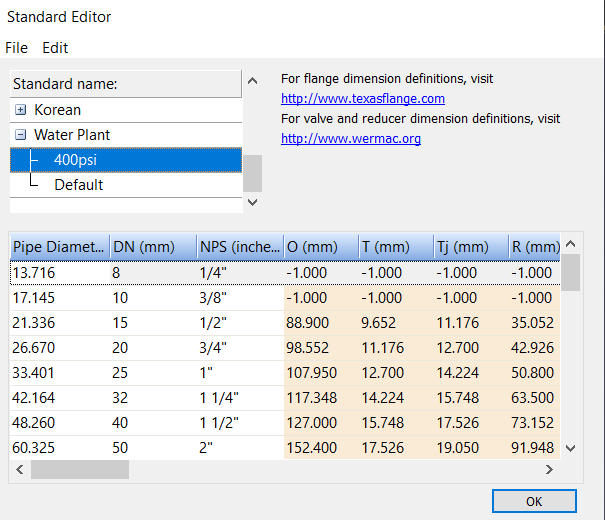Click the standards list scroll-down arrow
Screen dimensions: 605x520
pos(252,202)
